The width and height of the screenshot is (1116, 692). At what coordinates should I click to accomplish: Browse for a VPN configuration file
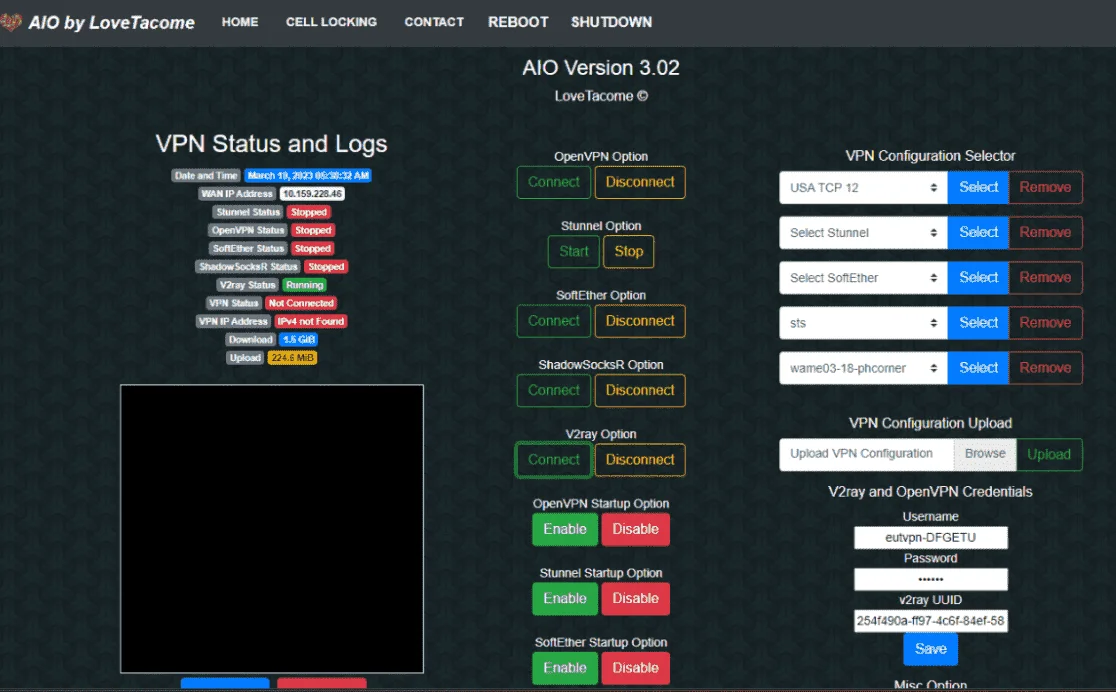pyautogui.click(x=985, y=454)
